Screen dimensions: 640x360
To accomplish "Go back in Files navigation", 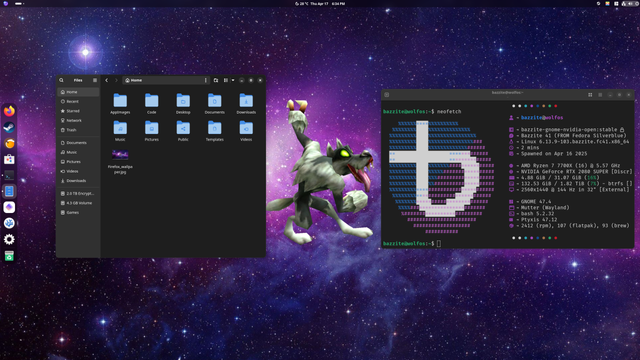I will click(107, 80).
